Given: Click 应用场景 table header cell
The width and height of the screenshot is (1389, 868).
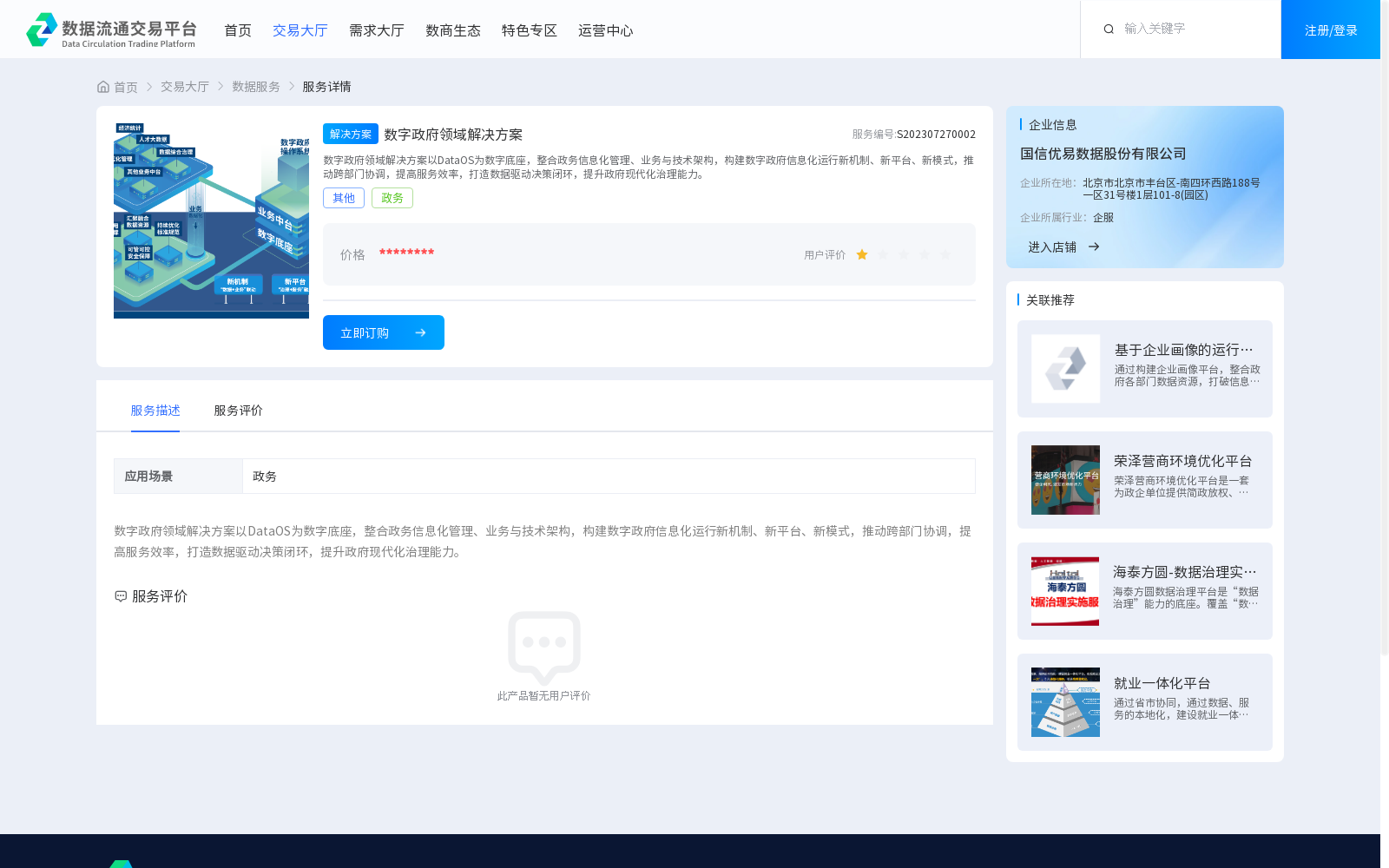Looking at the screenshot, I should pos(178,477).
